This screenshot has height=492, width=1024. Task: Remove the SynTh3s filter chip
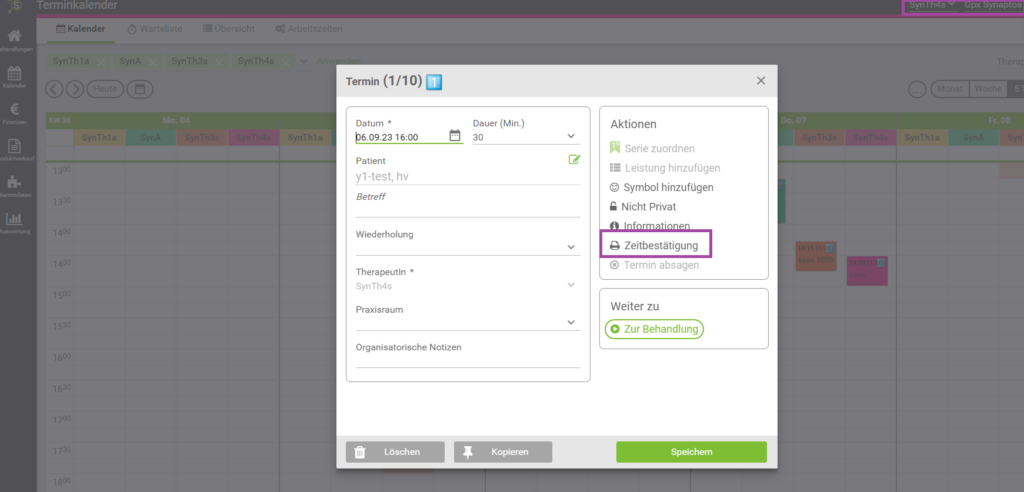point(219,61)
